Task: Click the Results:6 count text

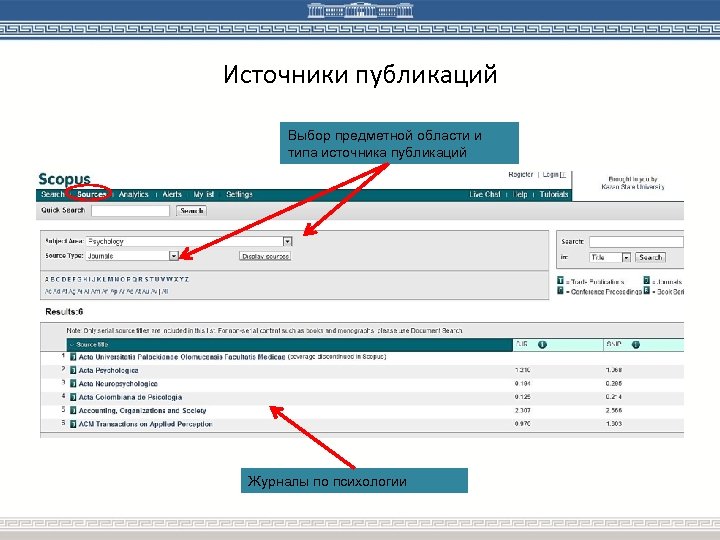Action: [64, 312]
